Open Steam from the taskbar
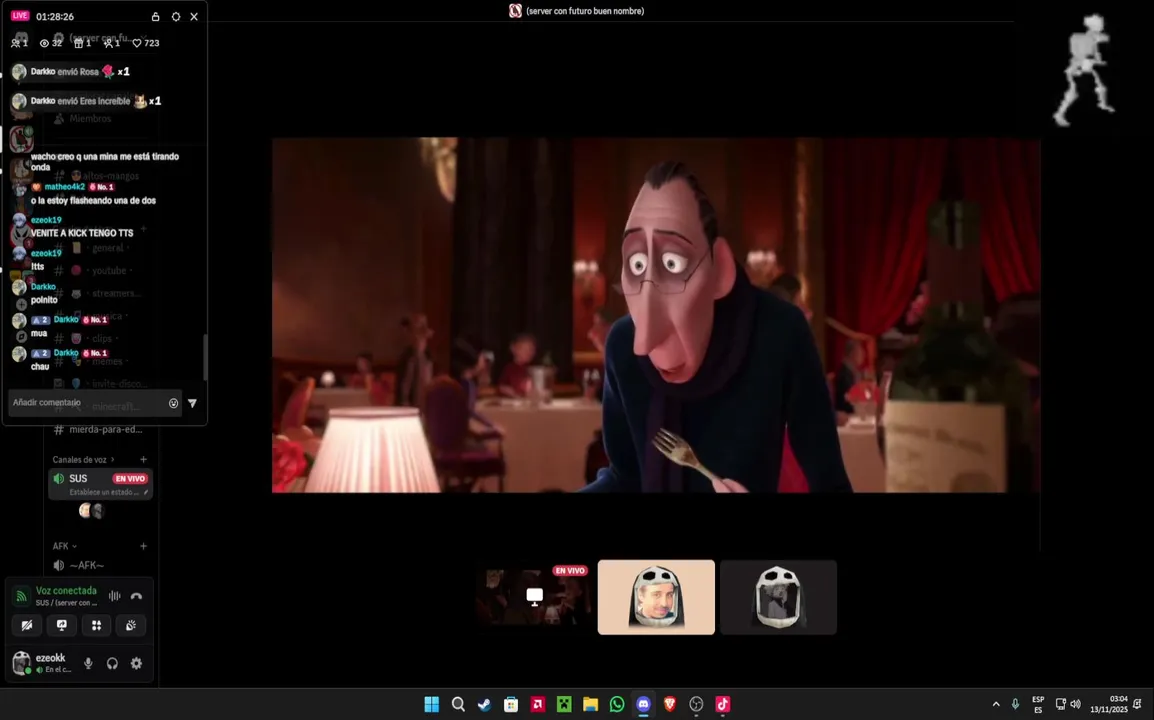This screenshot has height=720, width=1154. tap(484, 705)
